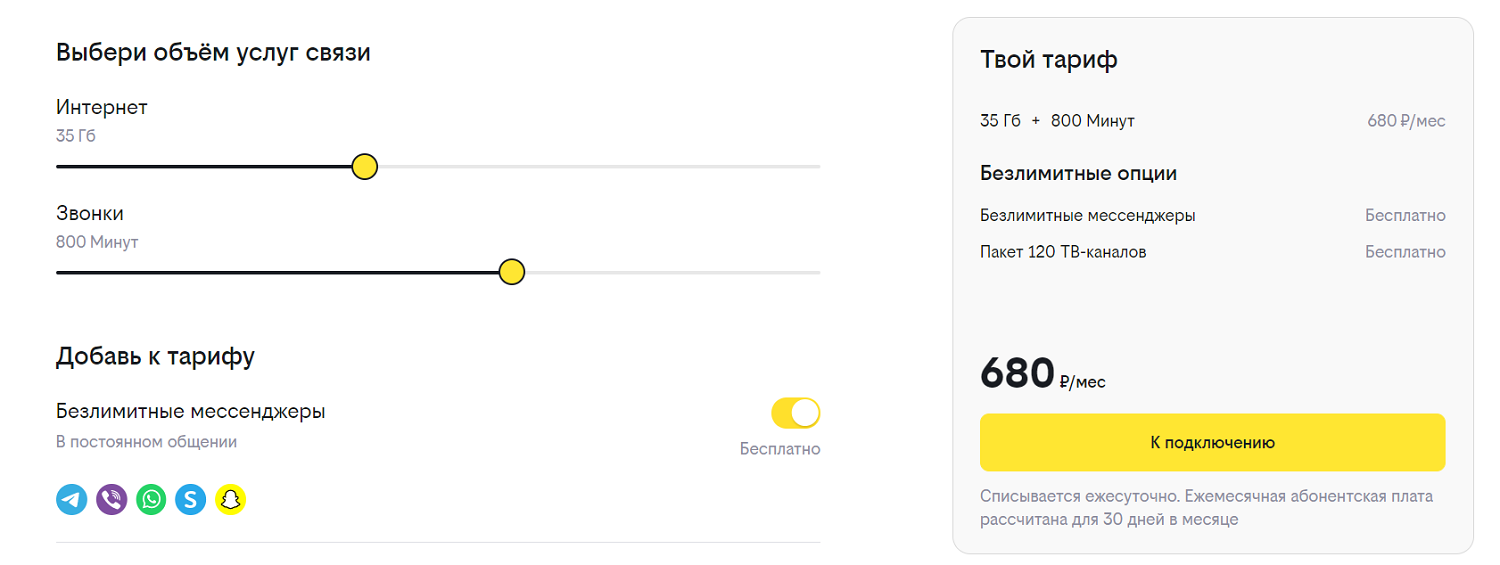The image size is (1500, 565).
Task: Click the Telegram messenger icon
Action: click(72, 499)
